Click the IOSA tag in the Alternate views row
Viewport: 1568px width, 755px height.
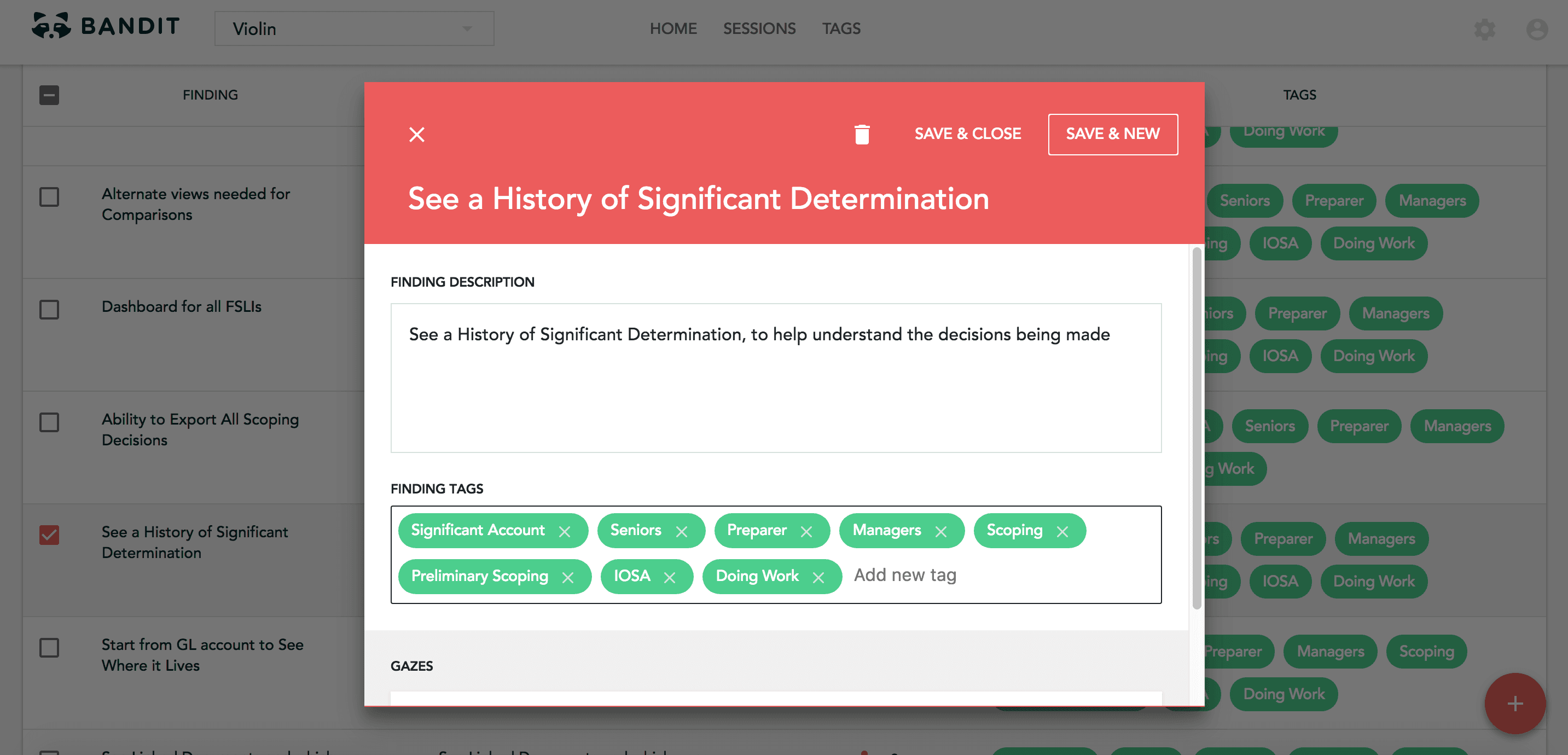pyautogui.click(x=1280, y=243)
